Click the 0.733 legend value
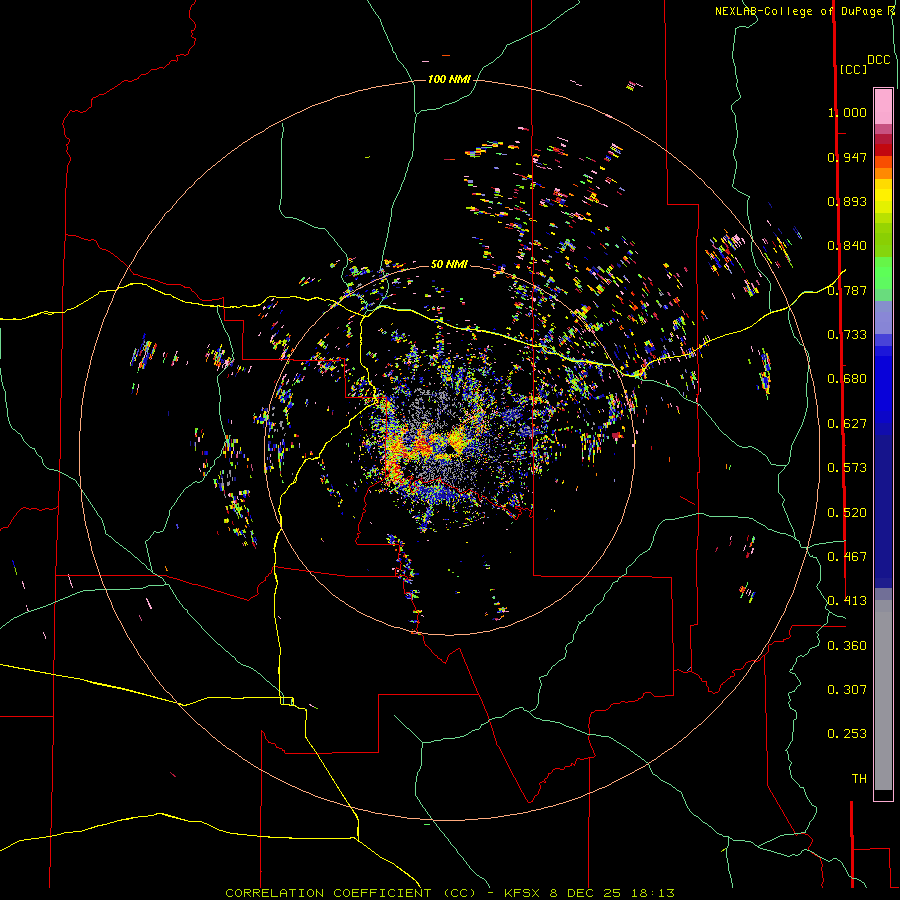 [x=847, y=335]
